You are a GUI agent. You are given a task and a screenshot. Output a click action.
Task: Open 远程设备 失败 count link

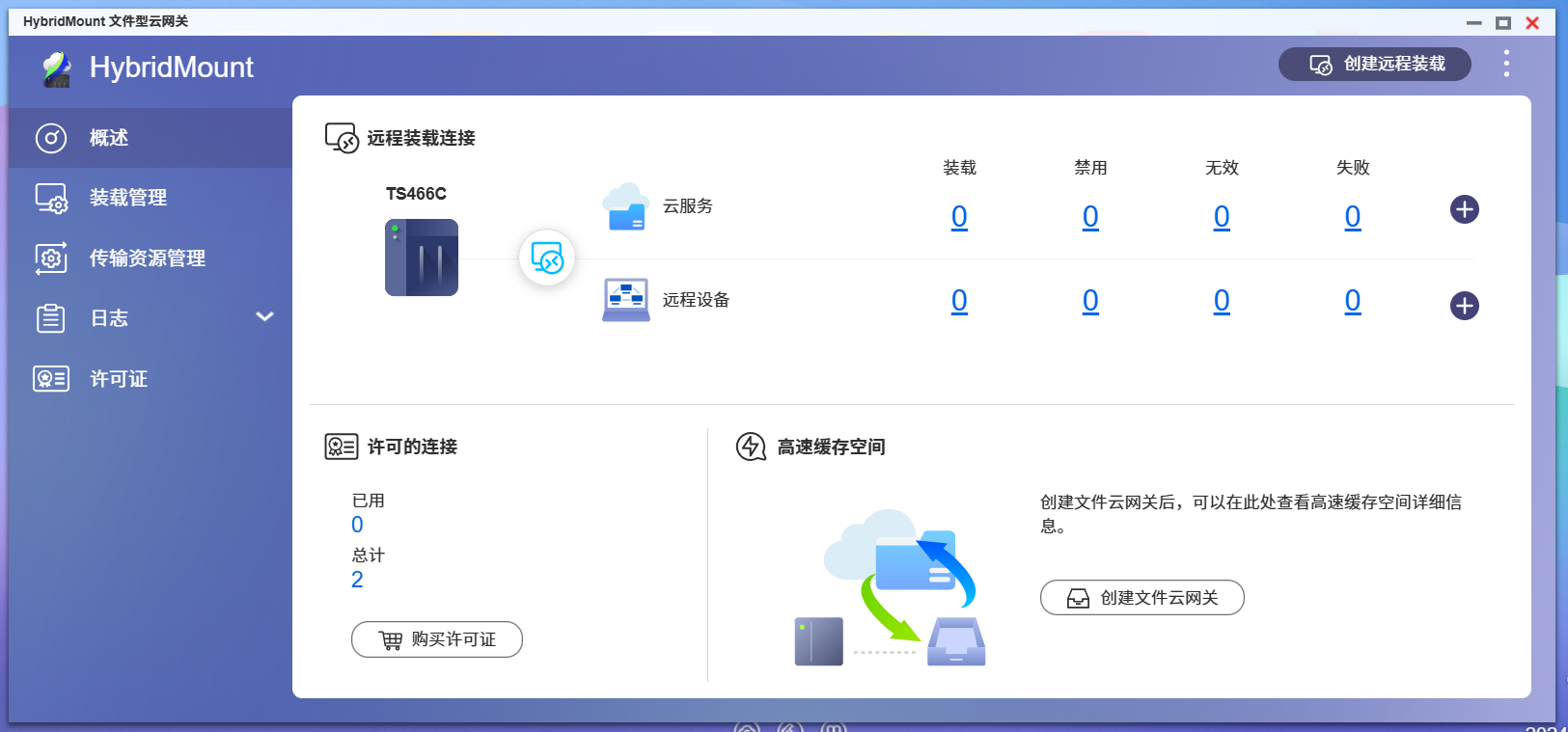pos(1353,301)
